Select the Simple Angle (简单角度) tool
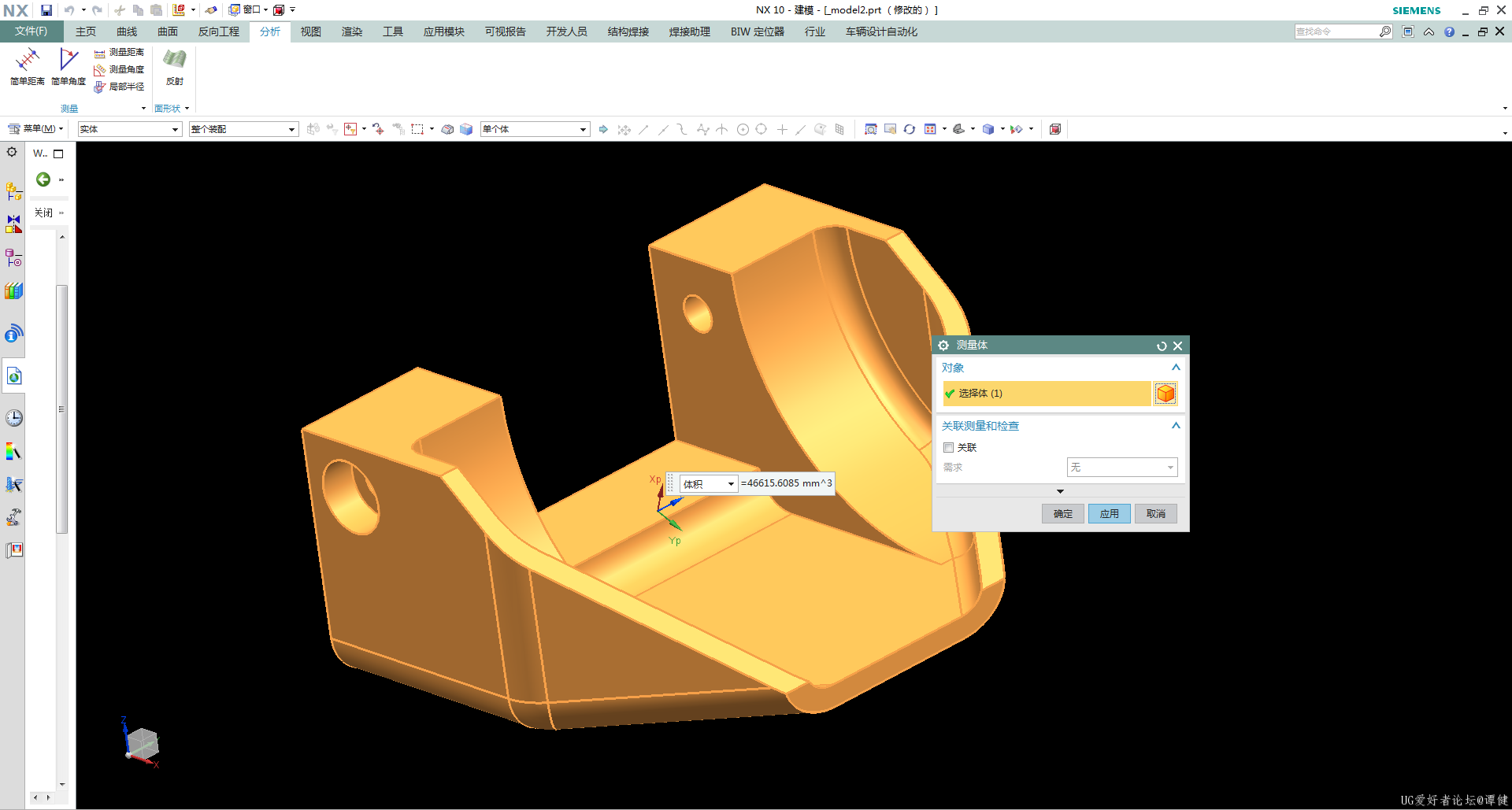The height and width of the screenshot is (810, 1512). point(69,66)
